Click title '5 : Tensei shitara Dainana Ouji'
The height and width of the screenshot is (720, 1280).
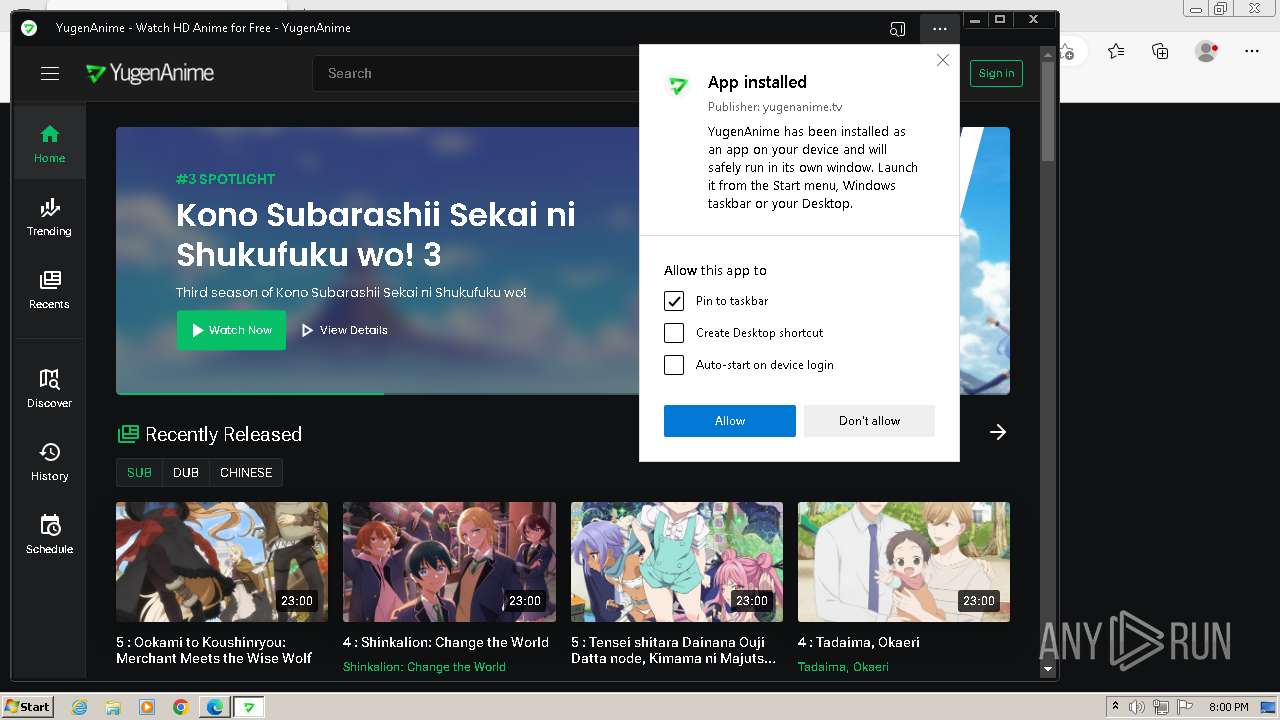[673, 650]
